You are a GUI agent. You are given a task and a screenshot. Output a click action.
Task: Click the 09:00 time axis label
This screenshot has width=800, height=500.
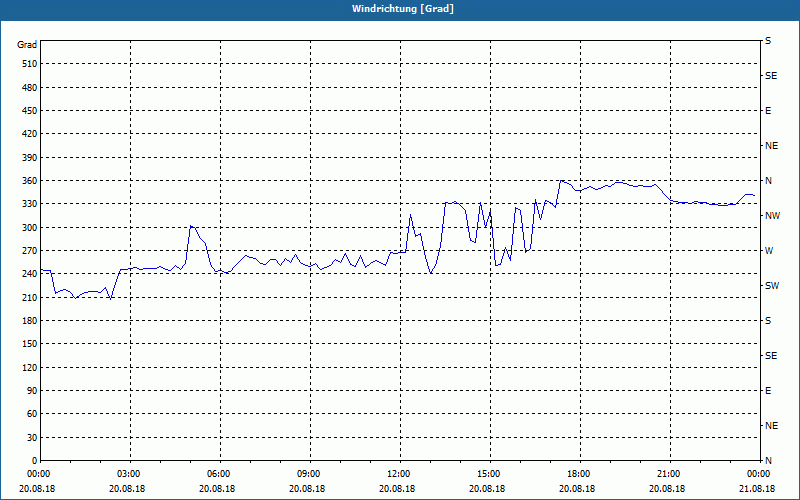click(309, 474)
